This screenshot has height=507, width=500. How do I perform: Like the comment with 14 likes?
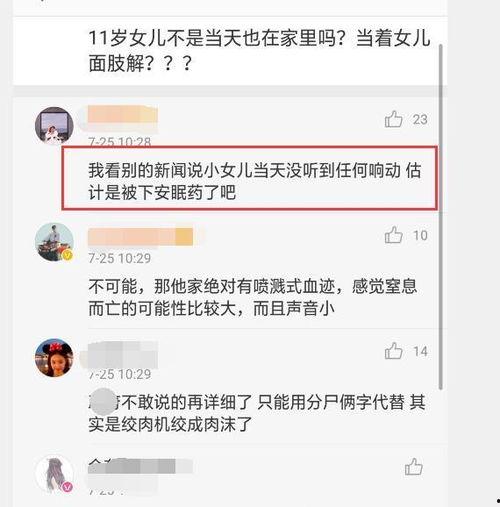393,351
